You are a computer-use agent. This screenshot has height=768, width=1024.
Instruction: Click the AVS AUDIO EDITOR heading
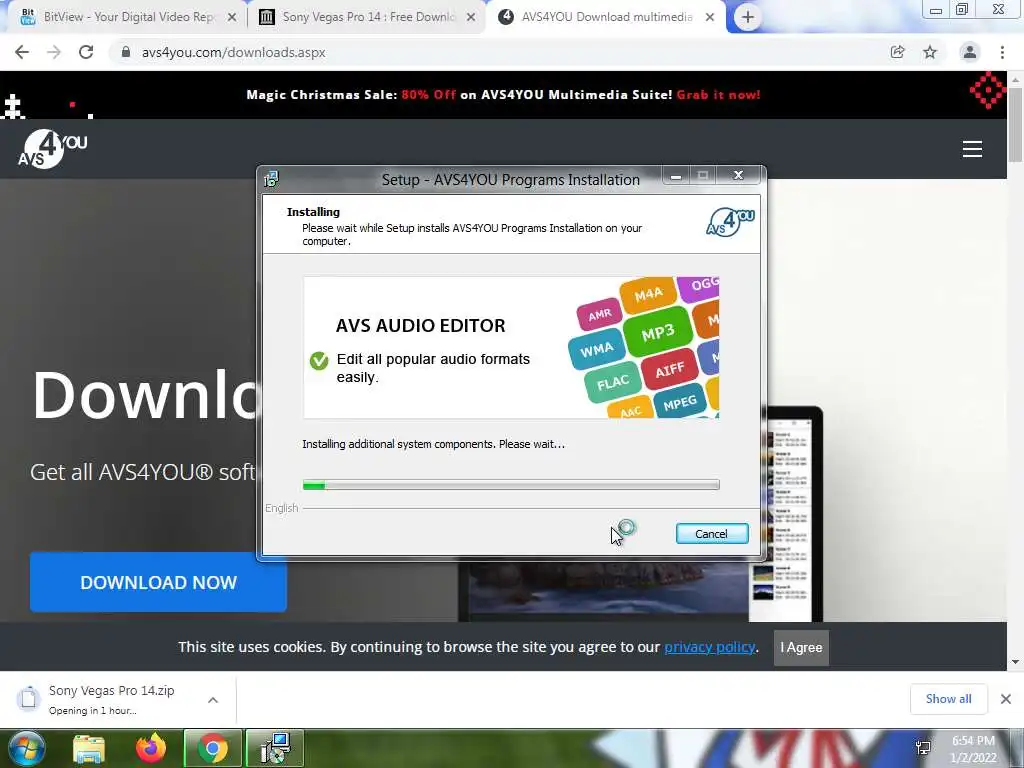pos(421,325)
